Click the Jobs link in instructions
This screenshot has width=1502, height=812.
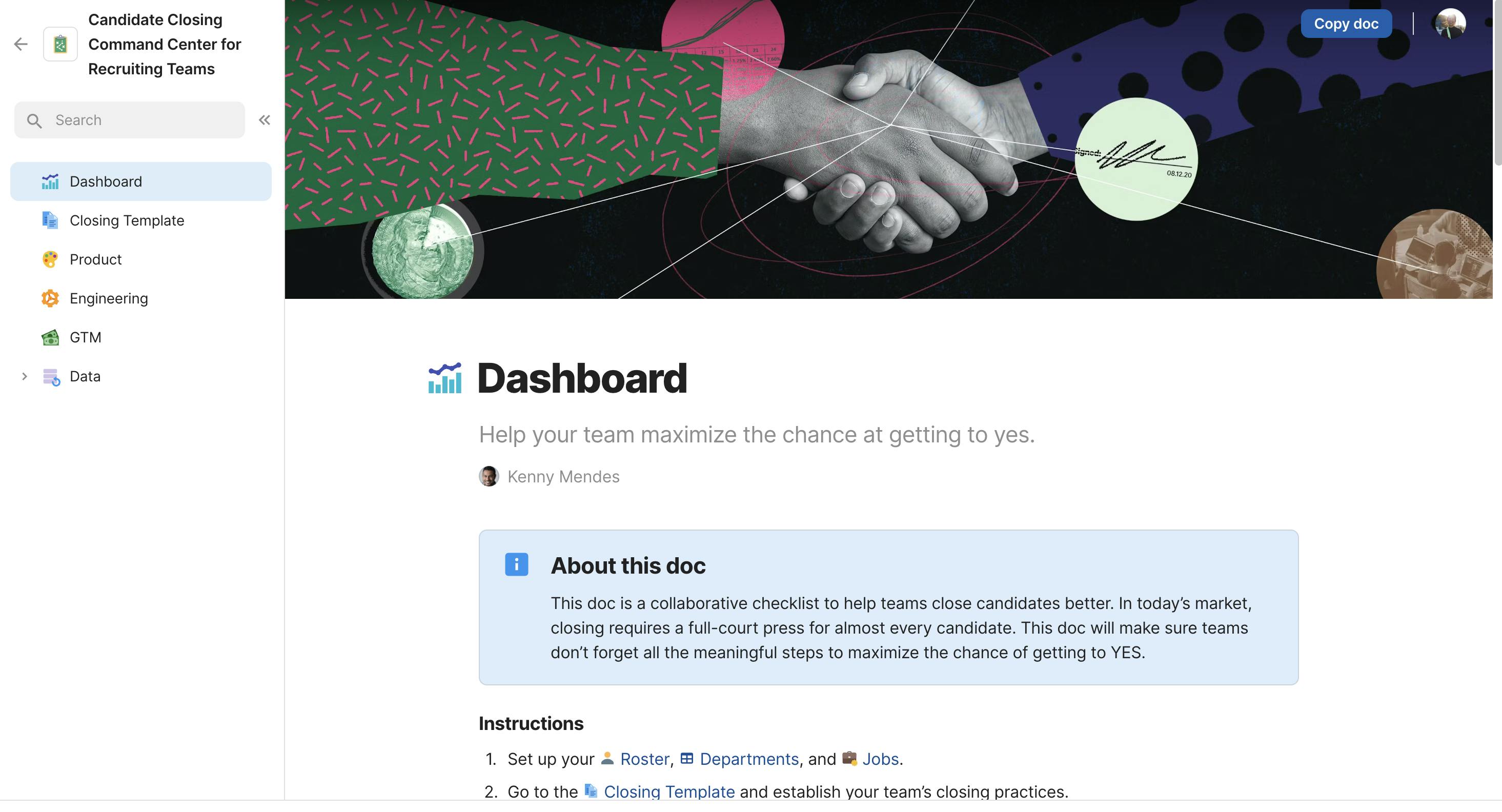coord(879,758)
